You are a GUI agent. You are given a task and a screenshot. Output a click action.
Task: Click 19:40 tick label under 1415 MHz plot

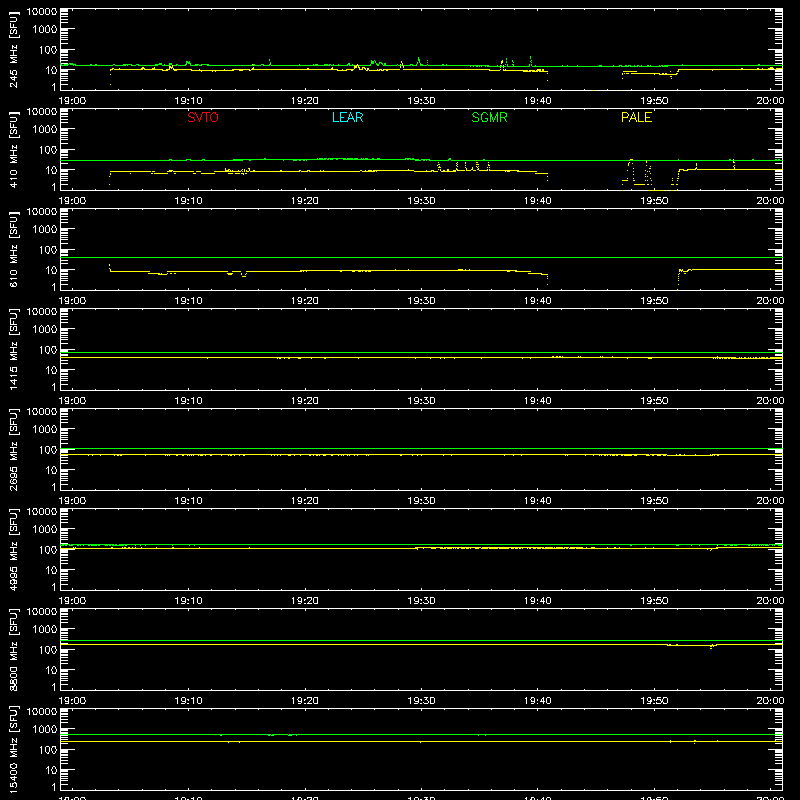[x=537, y=401]
